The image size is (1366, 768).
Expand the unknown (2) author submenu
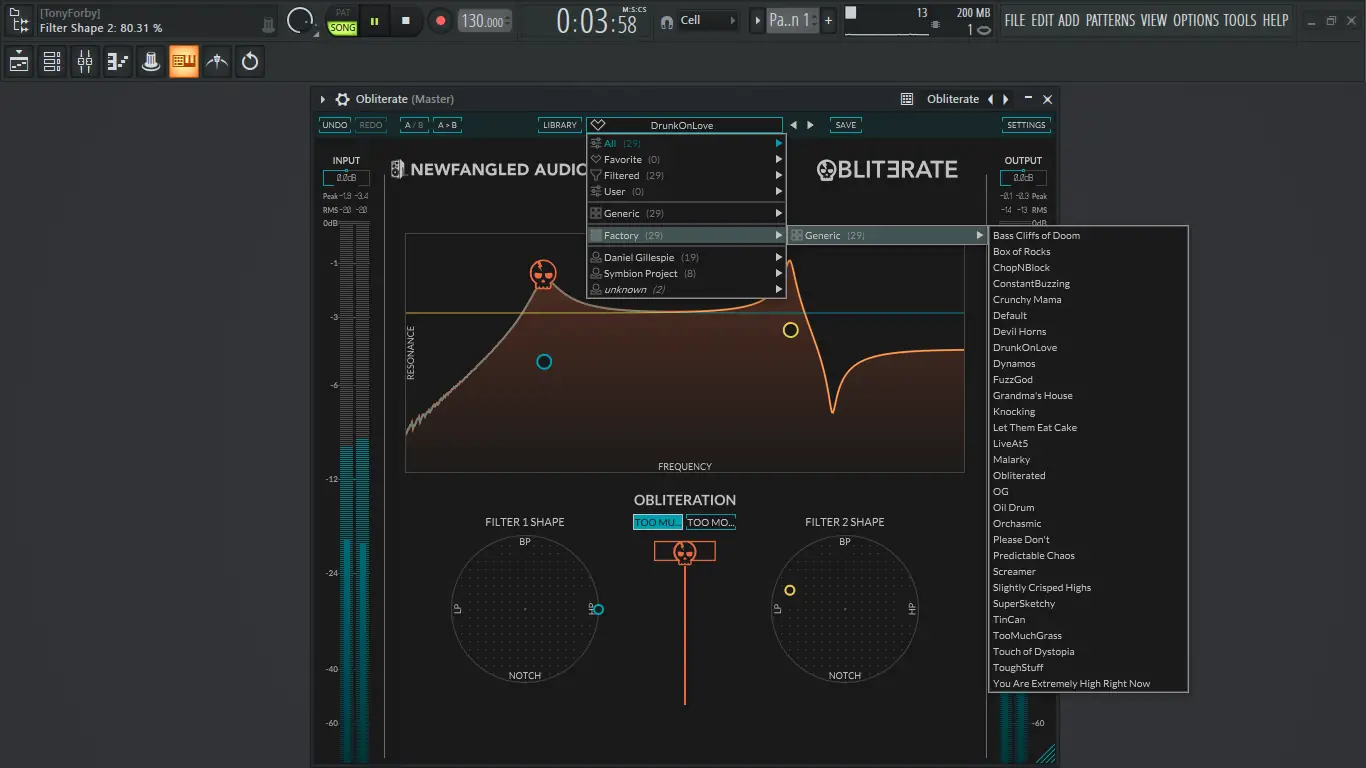click(x=686, y=289)
